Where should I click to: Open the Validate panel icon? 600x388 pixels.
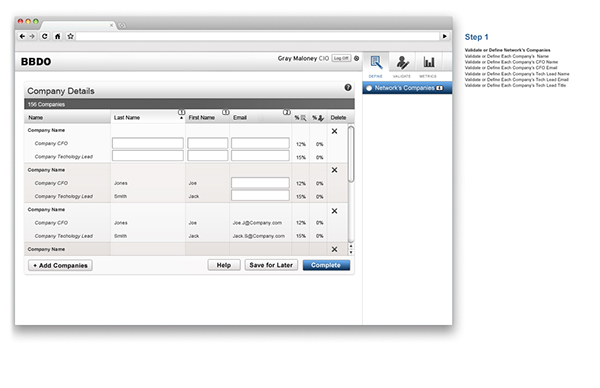pos(402,62)
